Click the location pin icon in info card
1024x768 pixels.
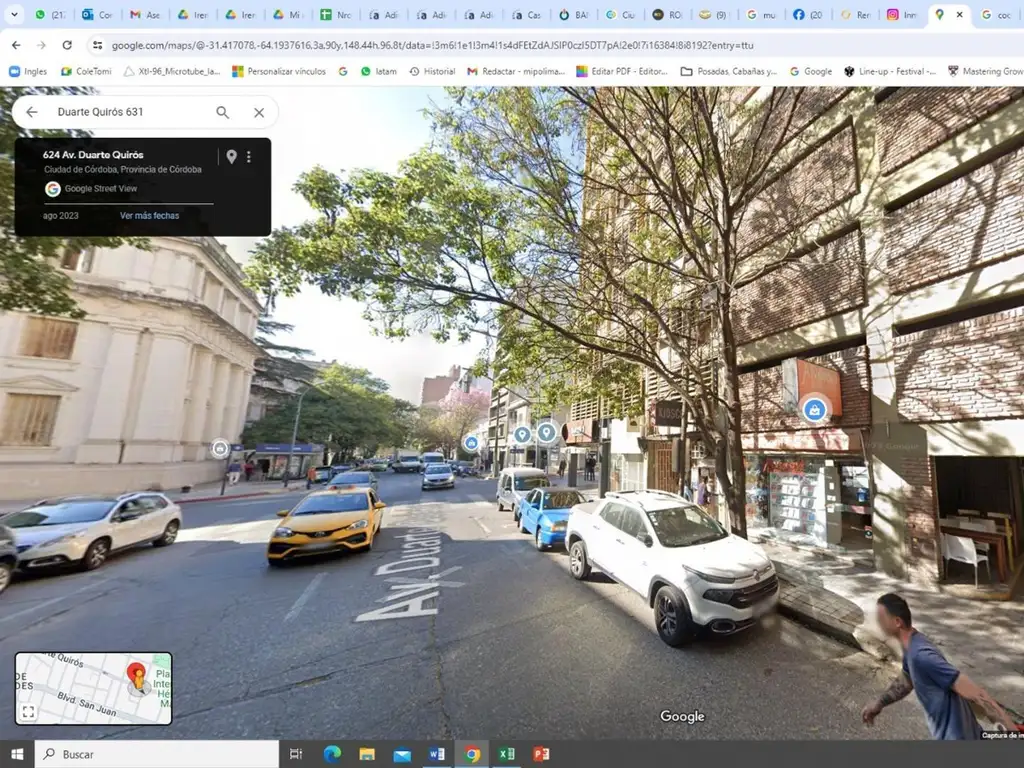pos(231,156)
